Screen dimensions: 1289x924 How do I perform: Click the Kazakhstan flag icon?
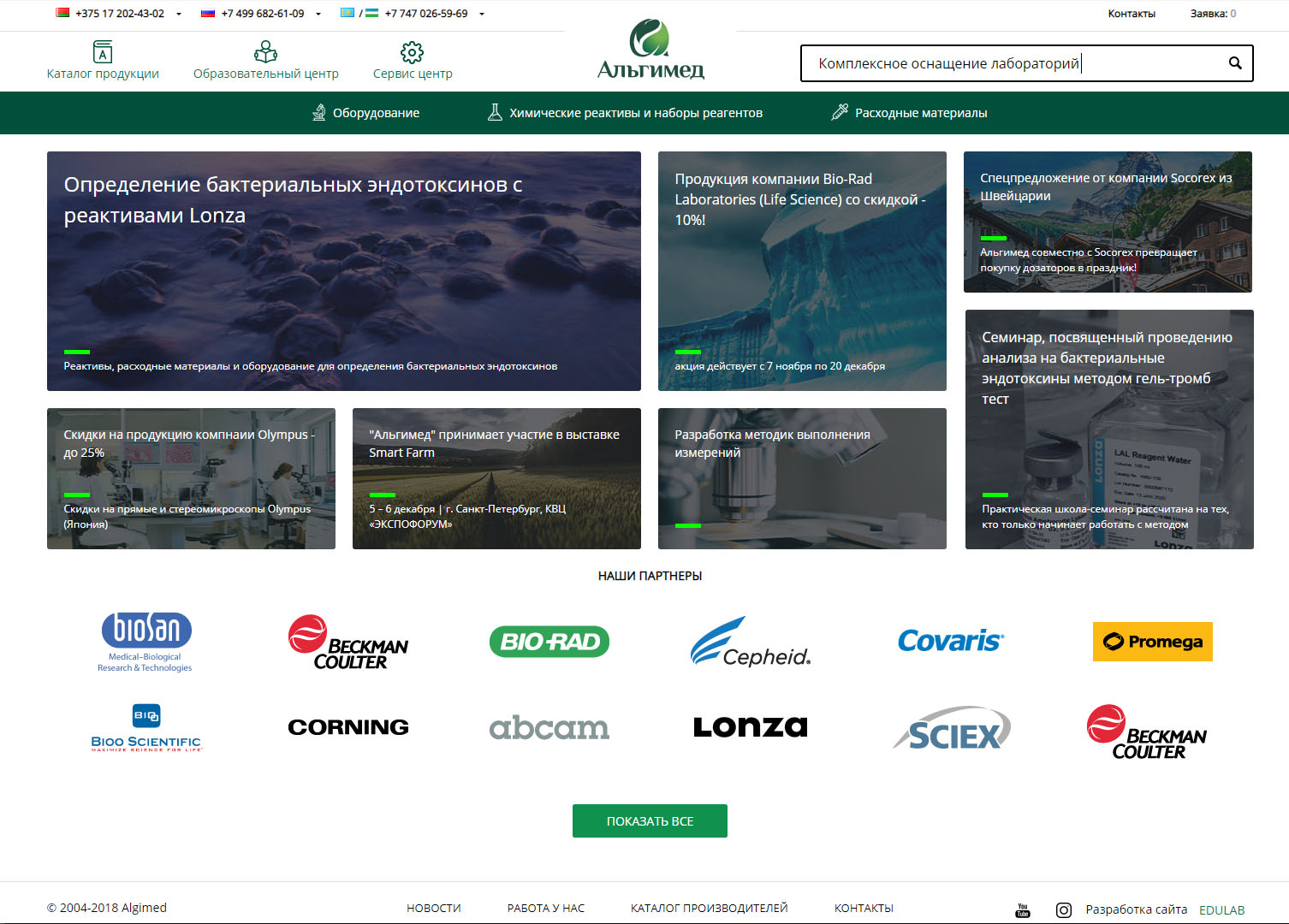click(x=347, y=13)
